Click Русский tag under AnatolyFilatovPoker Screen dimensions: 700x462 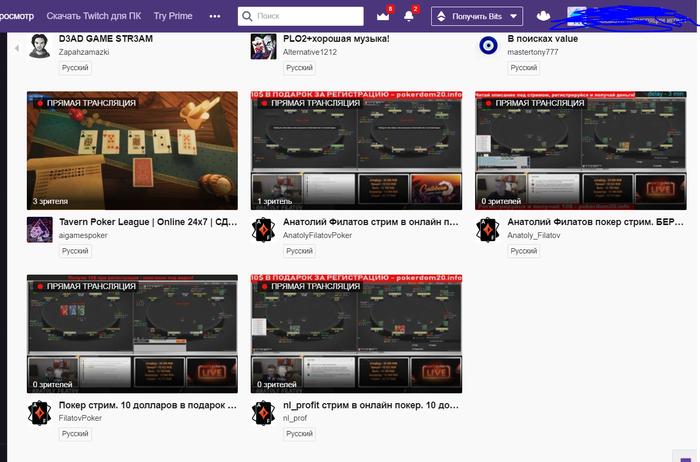tap(299, 251)
